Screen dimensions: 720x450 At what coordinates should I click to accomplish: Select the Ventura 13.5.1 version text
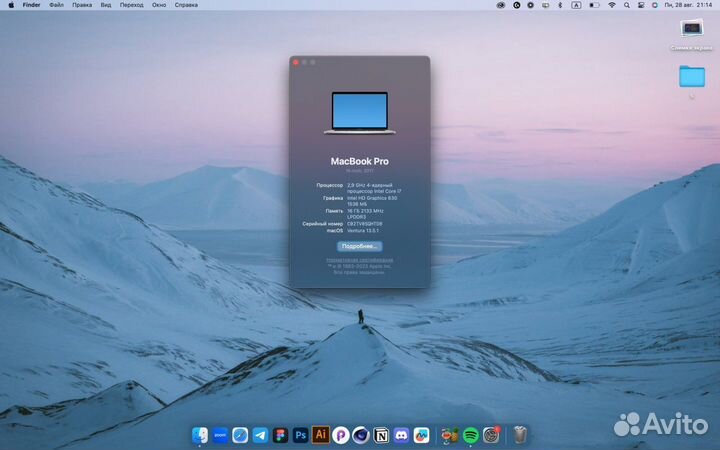[363, 231]
